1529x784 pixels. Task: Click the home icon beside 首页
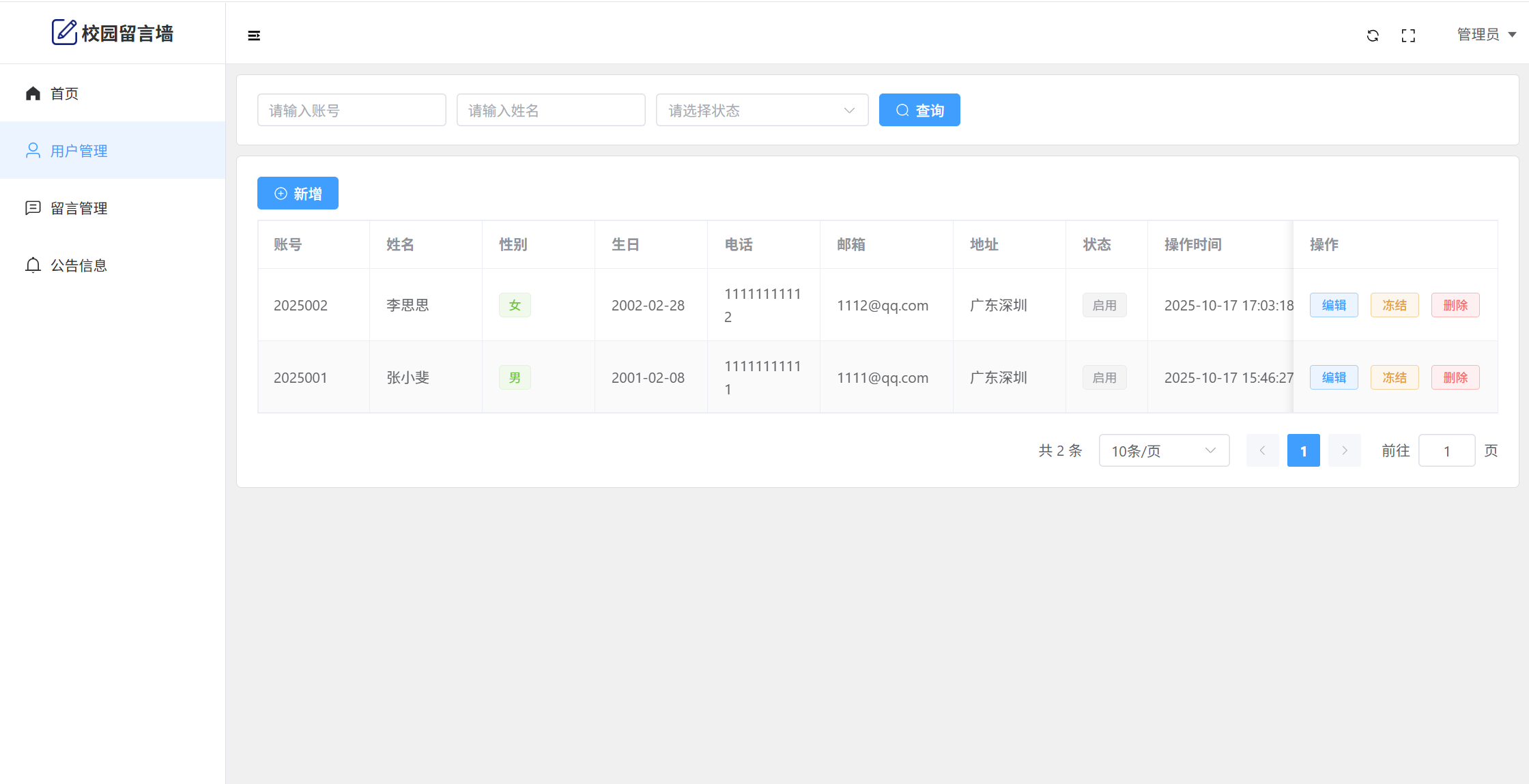pyautogui.click(x=33, y=93)
